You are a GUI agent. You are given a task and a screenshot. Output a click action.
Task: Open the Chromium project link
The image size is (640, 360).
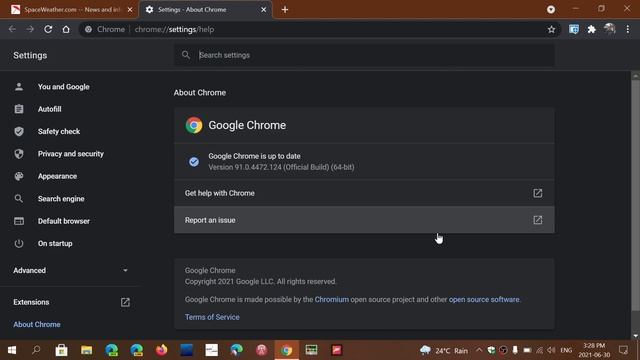(x=331, y=299)
